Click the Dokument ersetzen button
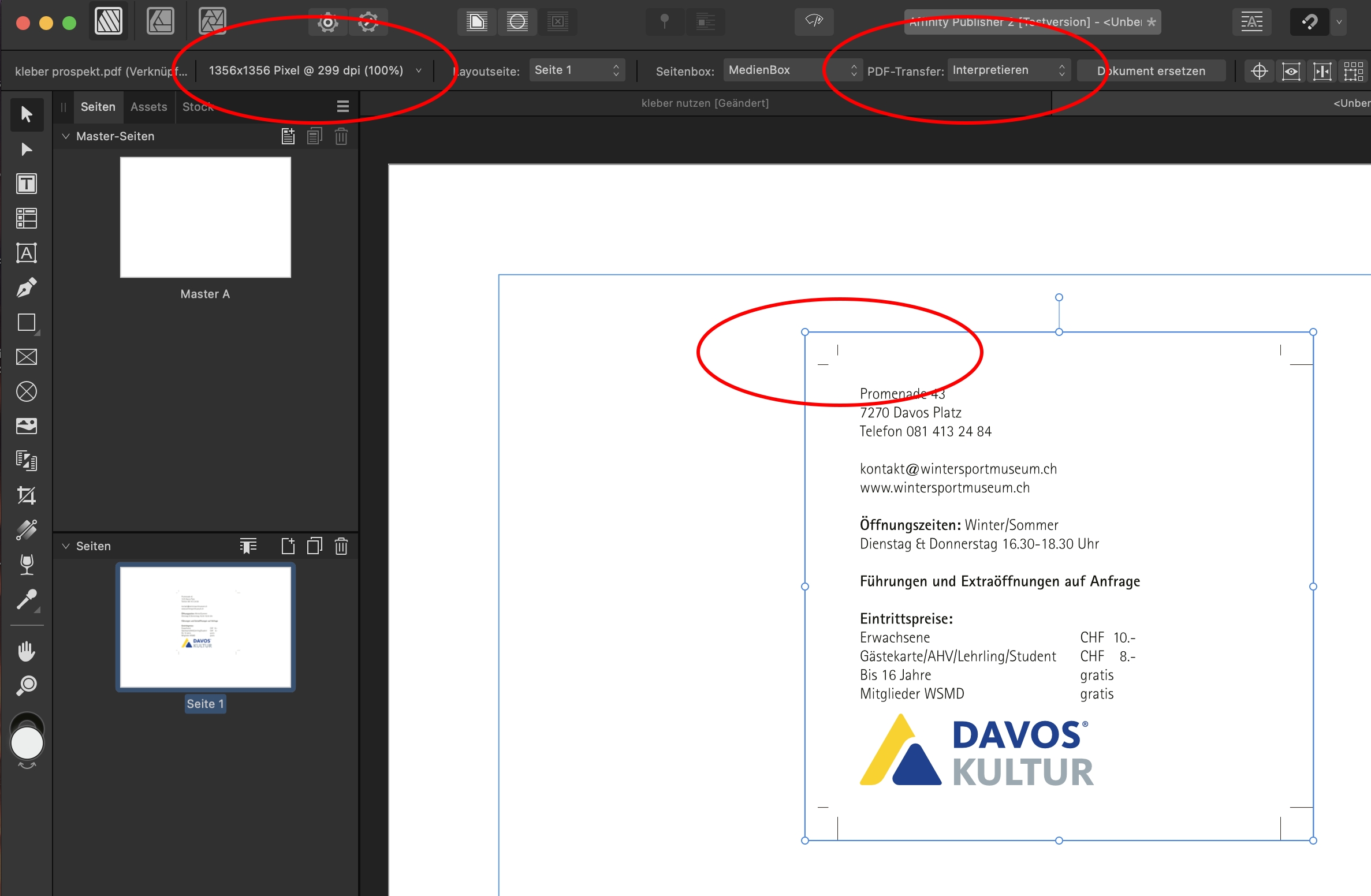The width and height of the screenshot is (1371, 896). 1151,71
